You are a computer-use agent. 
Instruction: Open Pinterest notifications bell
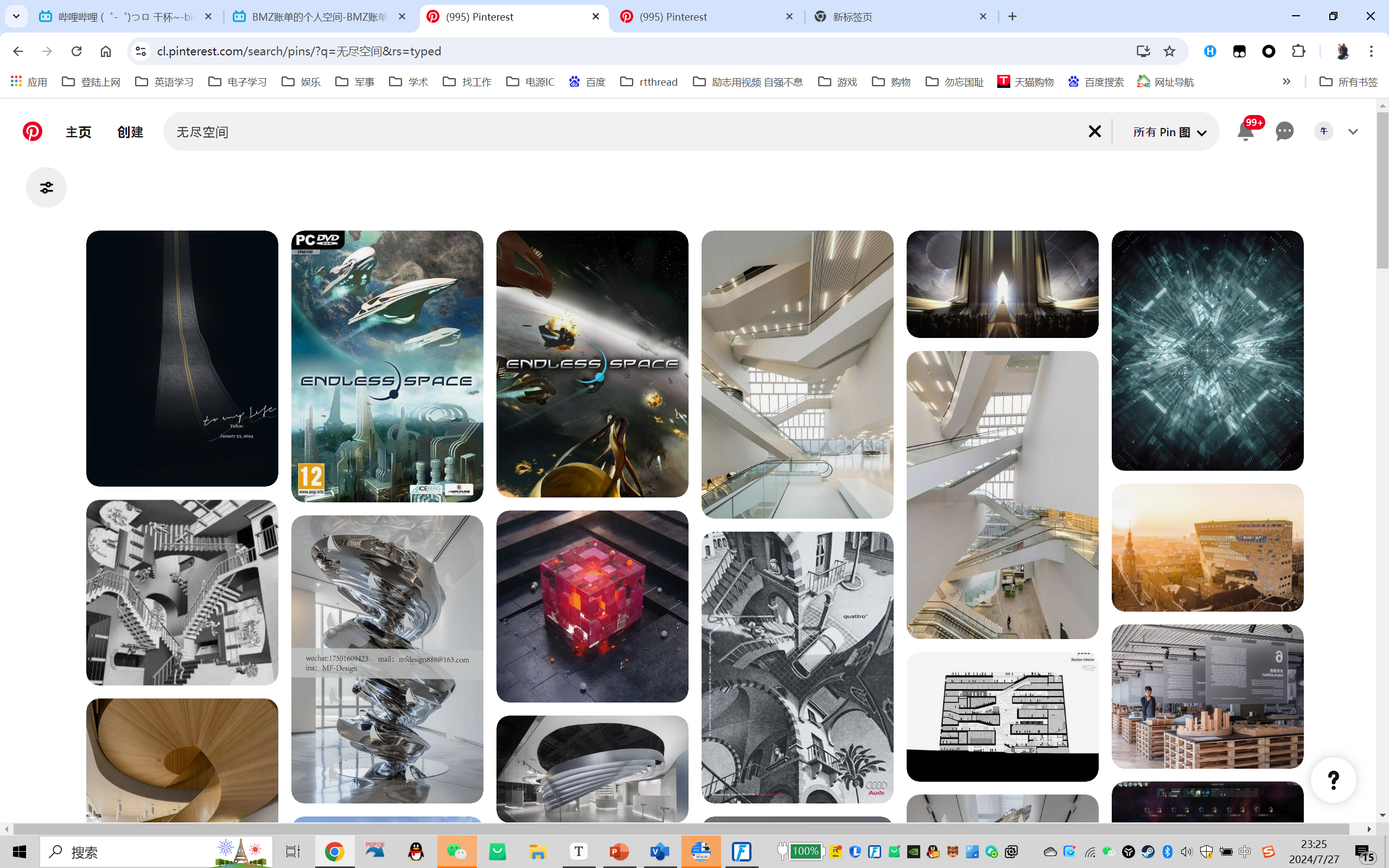tap(1245, 131)
